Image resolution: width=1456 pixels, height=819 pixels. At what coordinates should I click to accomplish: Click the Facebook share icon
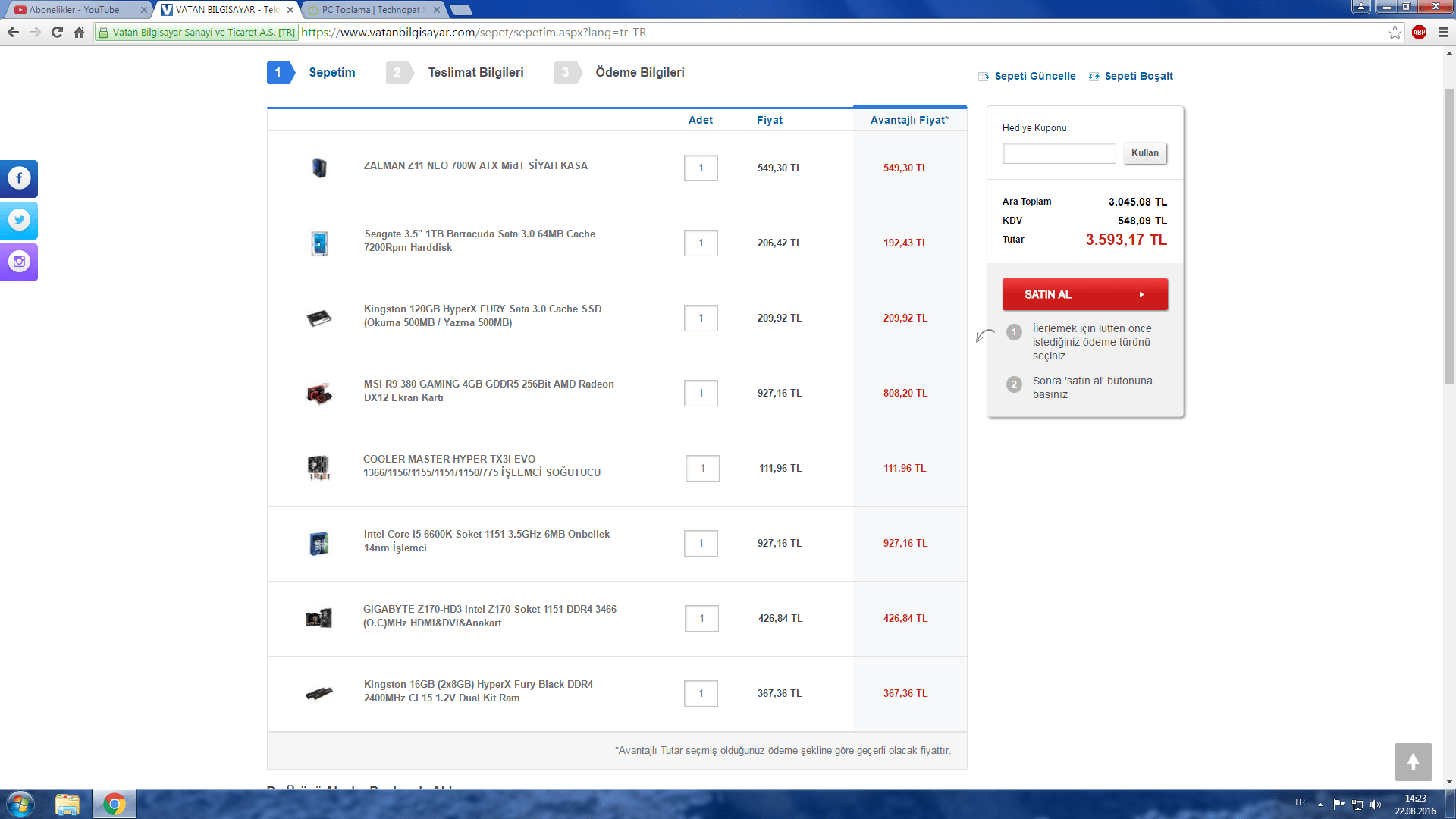[19, 178]
